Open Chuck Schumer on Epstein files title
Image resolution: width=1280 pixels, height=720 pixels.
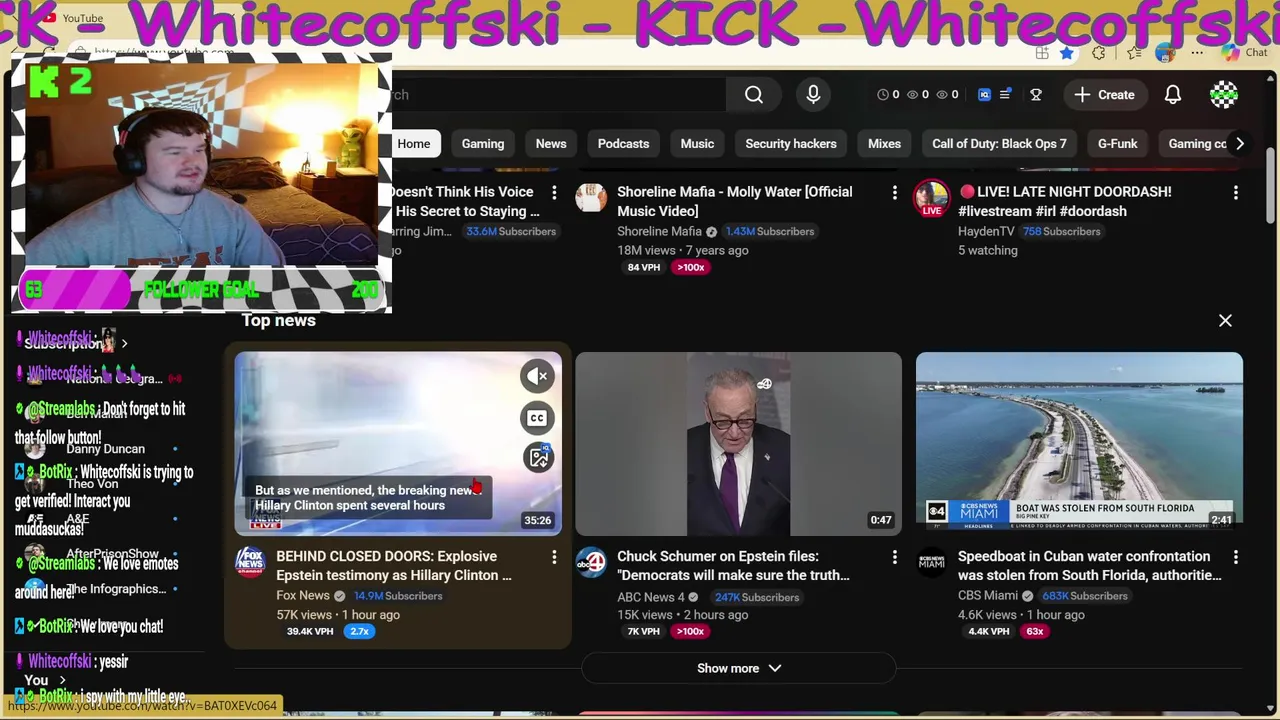(733, 566)
